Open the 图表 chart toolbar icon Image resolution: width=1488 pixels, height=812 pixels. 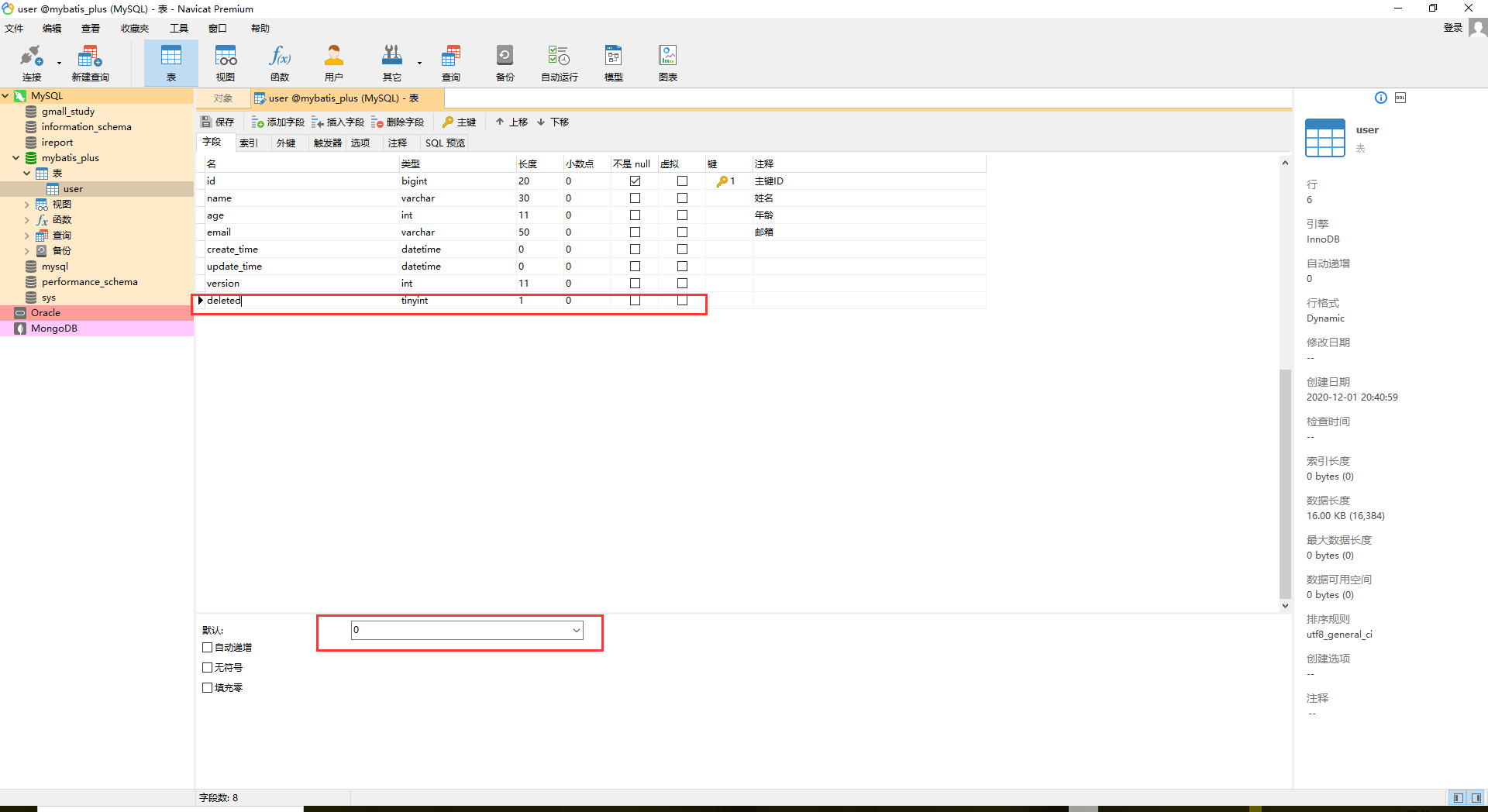pyautogui.click(x=668, y=63)
